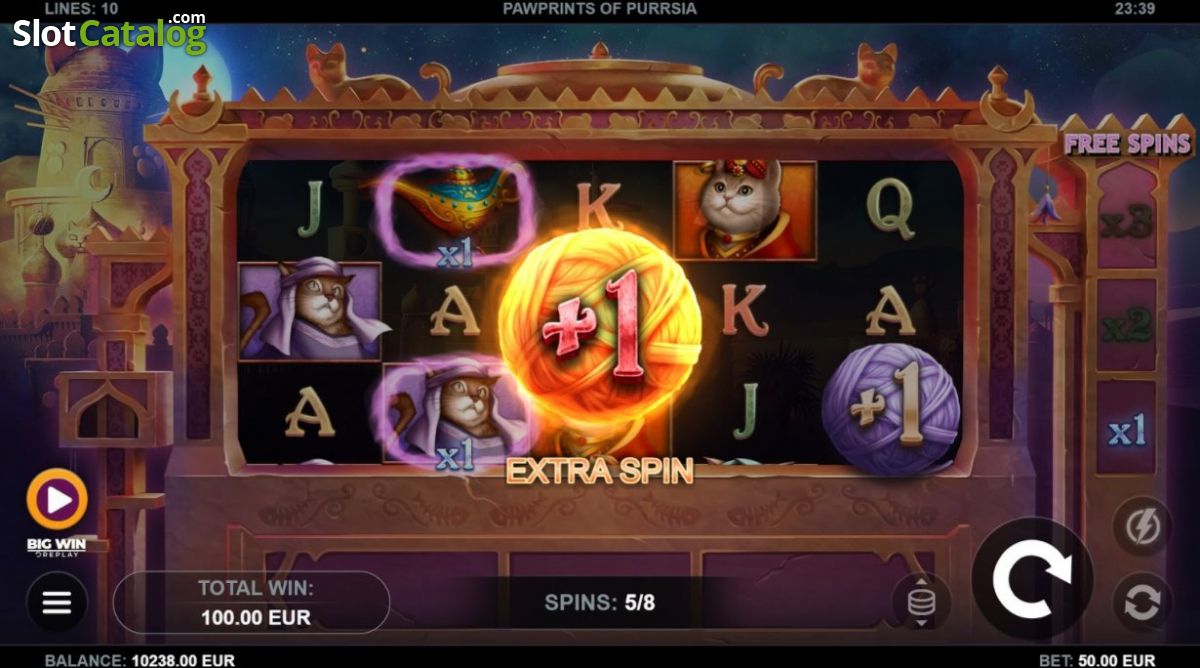Open the coin stack bet selector
Image resolution: width=1200 pixels, height=668 pixels.
[921, 602]
